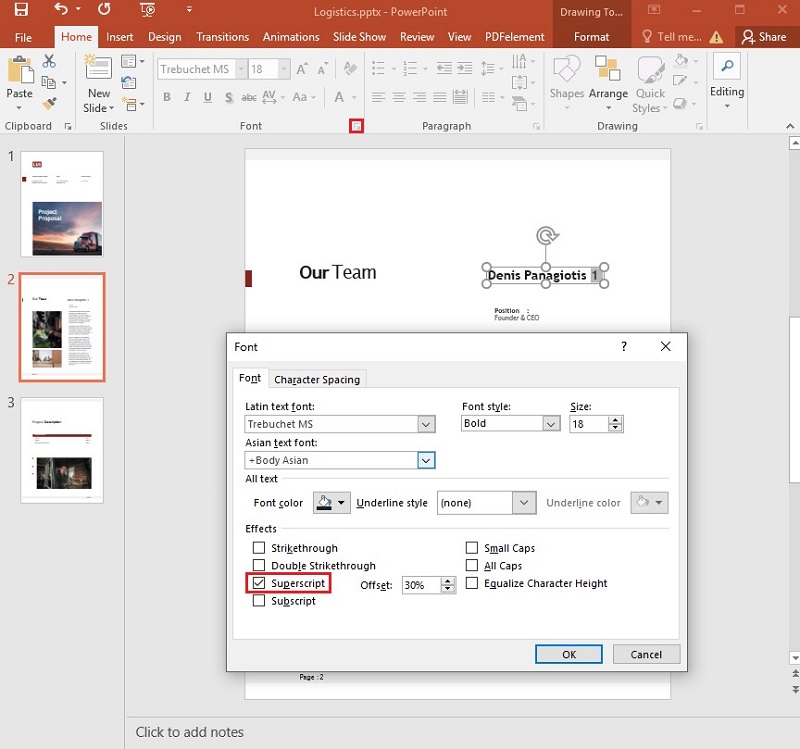The width and height of the screenshot is (800, 749).
Task: Toggle Underline formatting in ribbon
Action: (208, 97)
